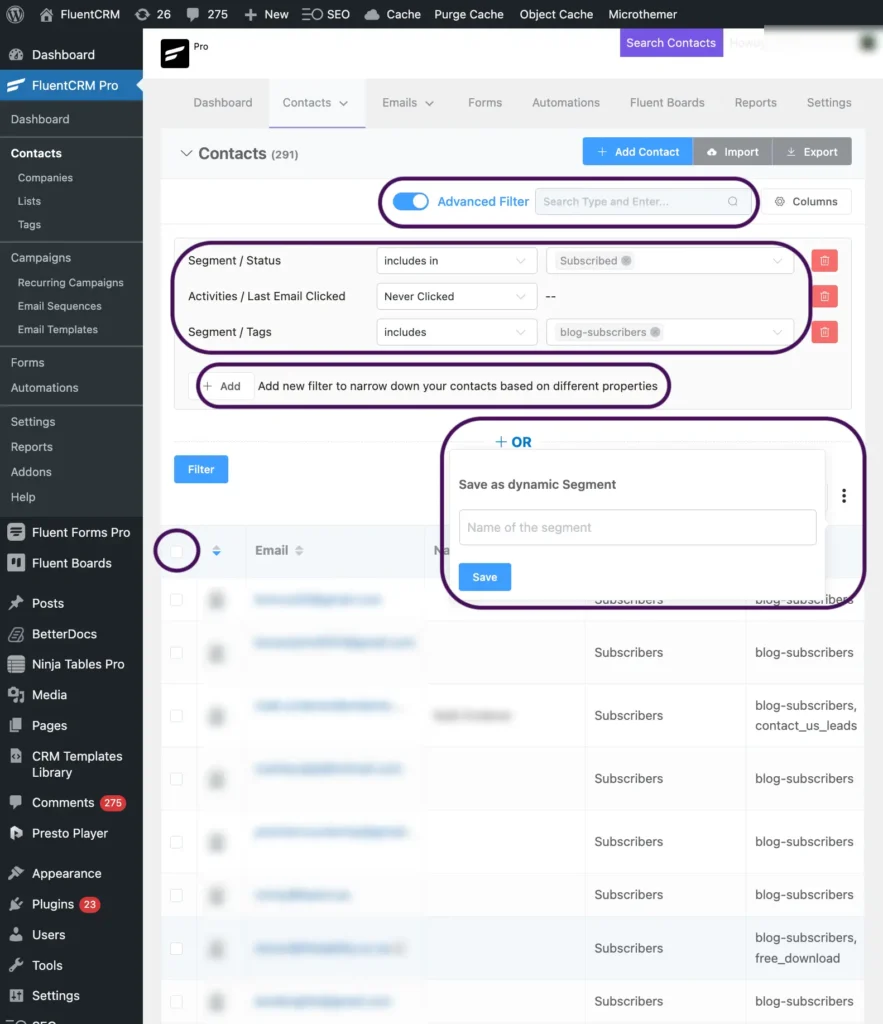Viewport: 883px width, 1024px height.
Task: Apply filters with the Filter button
Action: click(201, 470)
